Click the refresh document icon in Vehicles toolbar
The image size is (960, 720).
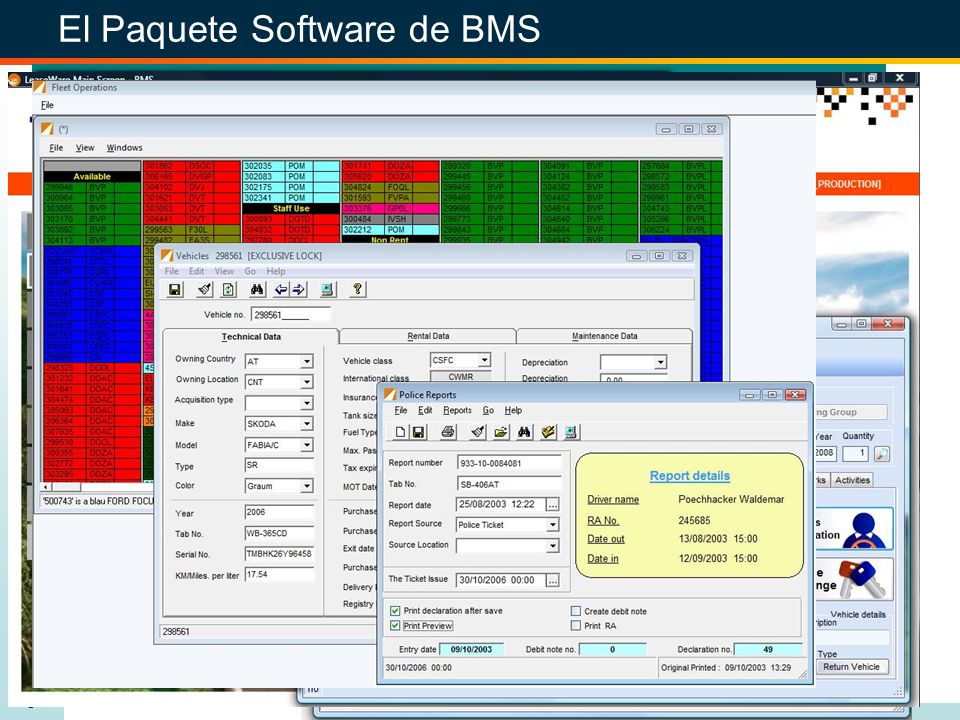pyautogui.click(x=228, y=290)
